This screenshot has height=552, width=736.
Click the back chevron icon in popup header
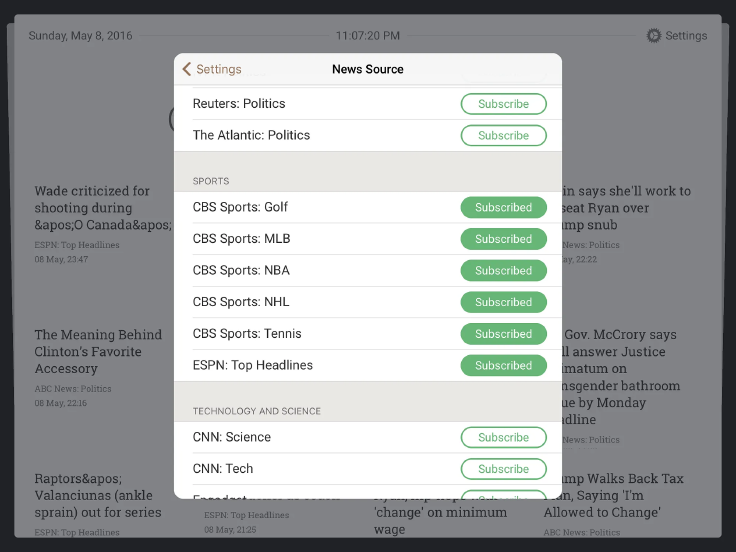coord(187,69)
